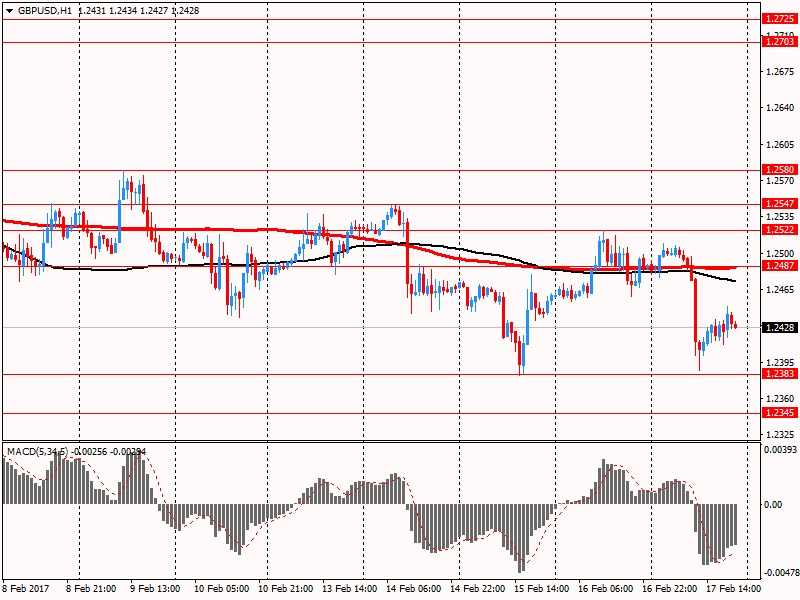The width and height of the screenshot is (800, 600).
Task: Select the 1.2487 red level label
Action: tap(778, 266)
